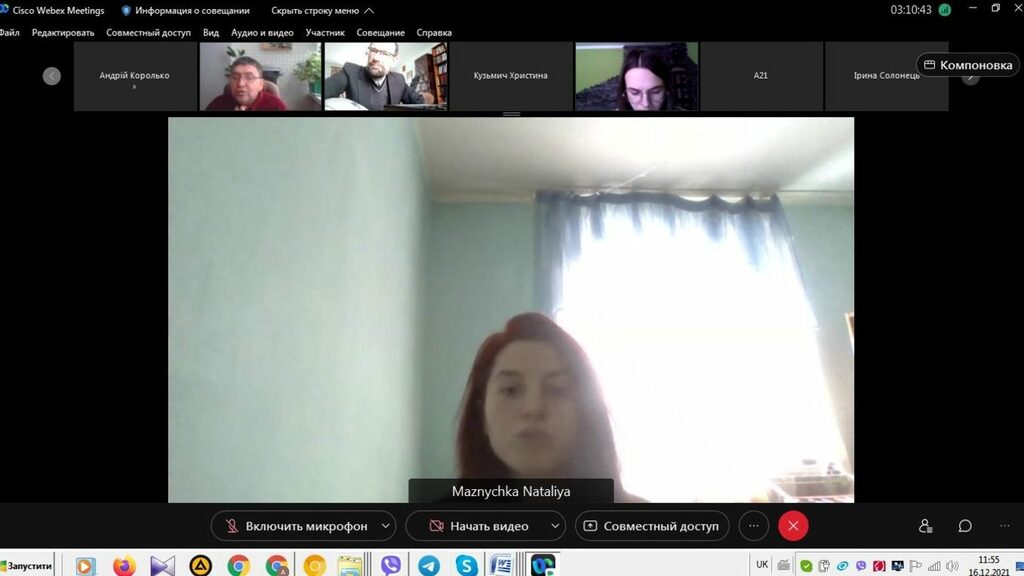Click the red leave meeting button

(793, 526)
